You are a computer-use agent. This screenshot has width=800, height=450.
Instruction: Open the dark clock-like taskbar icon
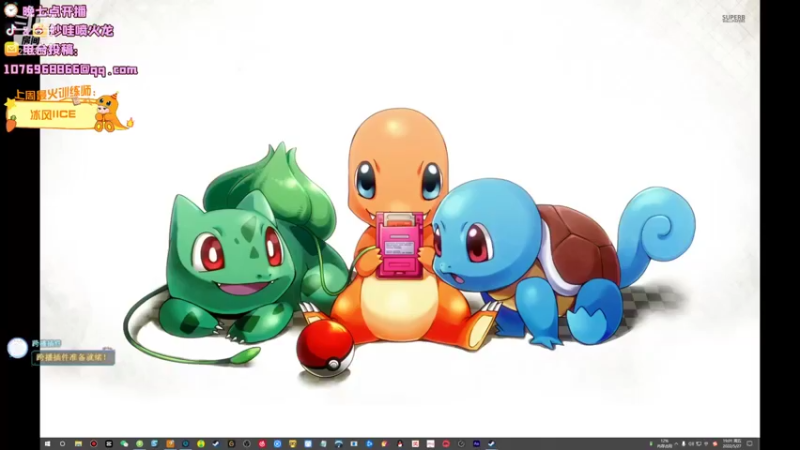[461, 444]
